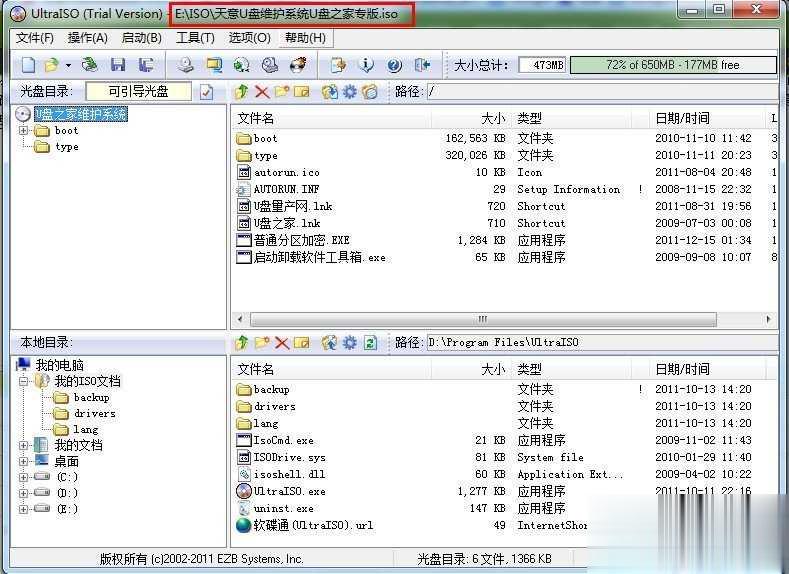This screenshot has height=574, width=789.
Task: Click the Add files to image icon in local toolbar
Action: tap(330, 343)
